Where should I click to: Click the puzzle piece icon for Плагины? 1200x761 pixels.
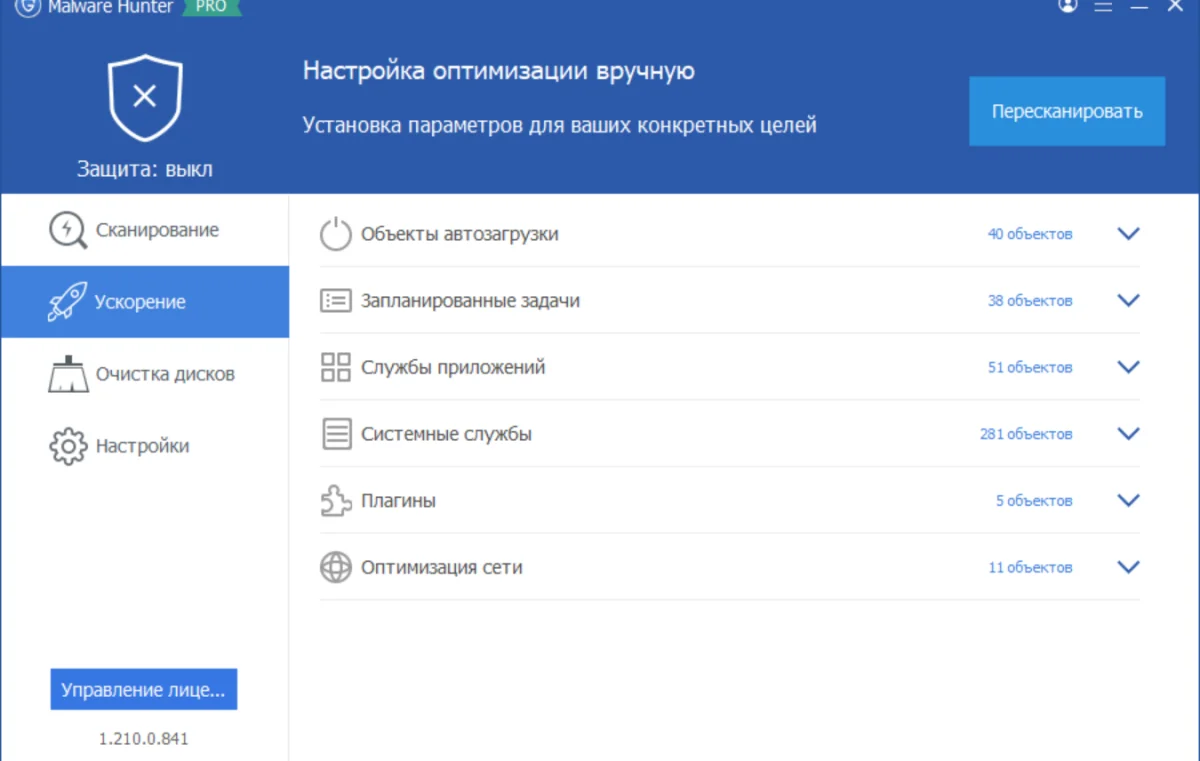(x=335, y=501)
